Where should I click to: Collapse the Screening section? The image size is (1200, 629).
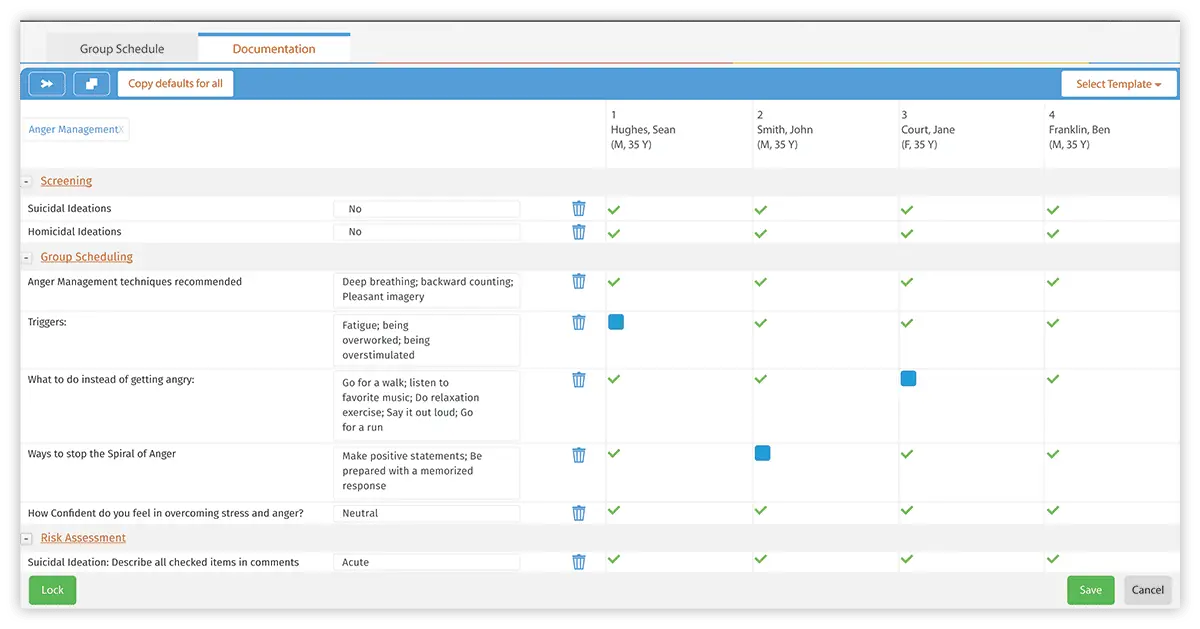27,181
